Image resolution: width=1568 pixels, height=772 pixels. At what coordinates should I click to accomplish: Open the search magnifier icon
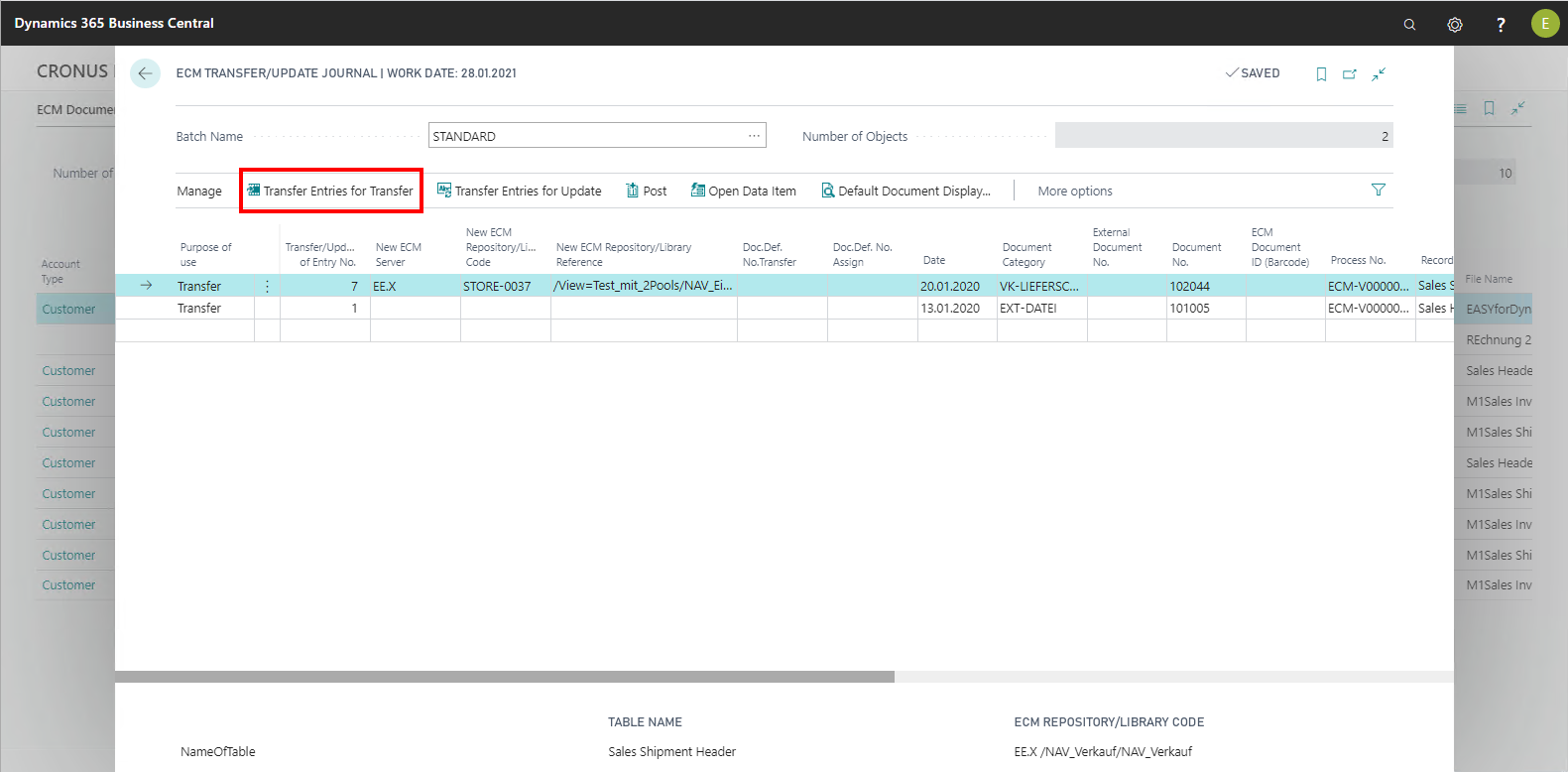(1409, 25)
